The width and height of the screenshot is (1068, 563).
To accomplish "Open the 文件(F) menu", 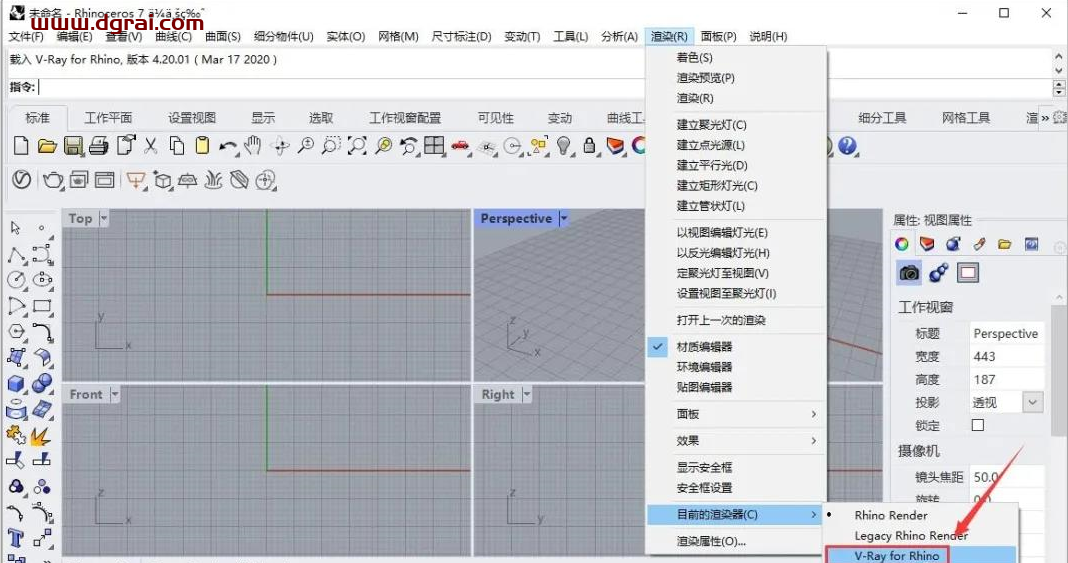I will click(x=27, y=36).
